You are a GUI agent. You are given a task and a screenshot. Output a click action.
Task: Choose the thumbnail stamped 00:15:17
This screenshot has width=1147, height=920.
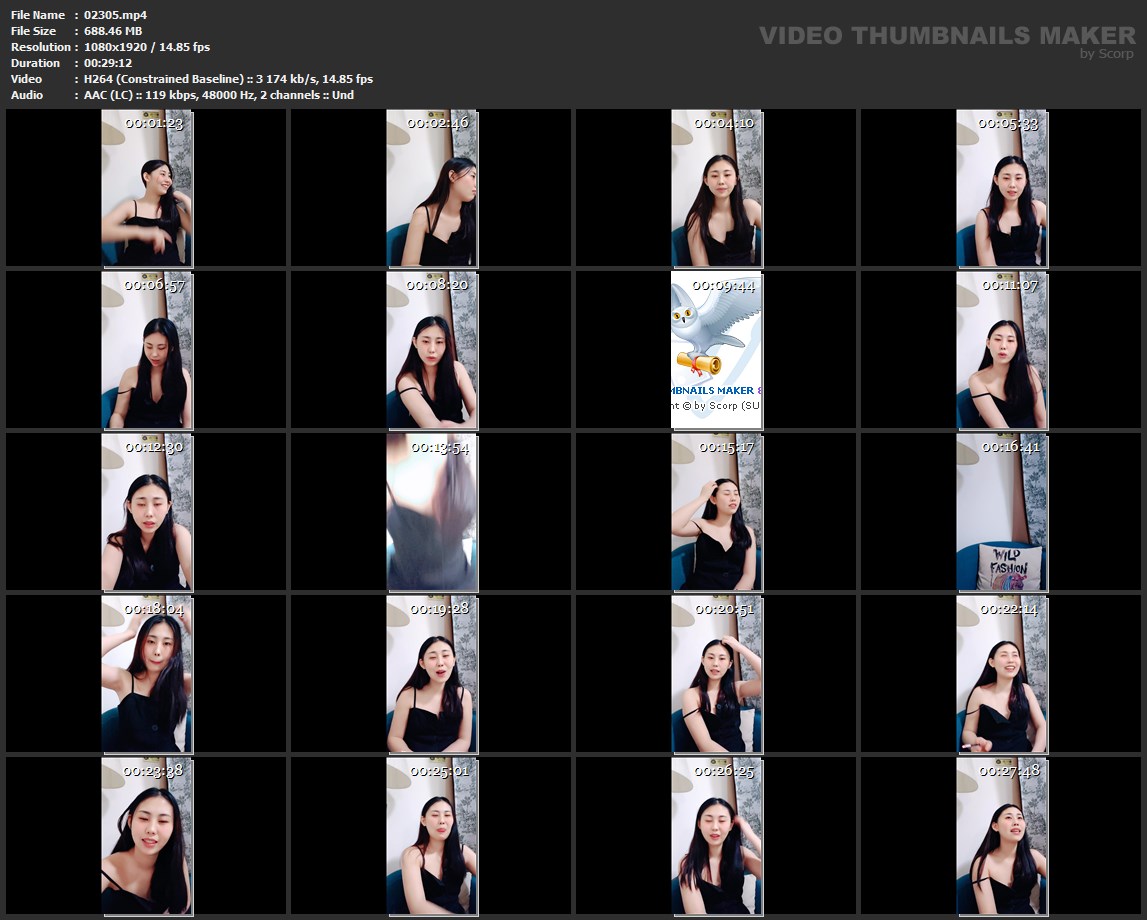(716, 512)
